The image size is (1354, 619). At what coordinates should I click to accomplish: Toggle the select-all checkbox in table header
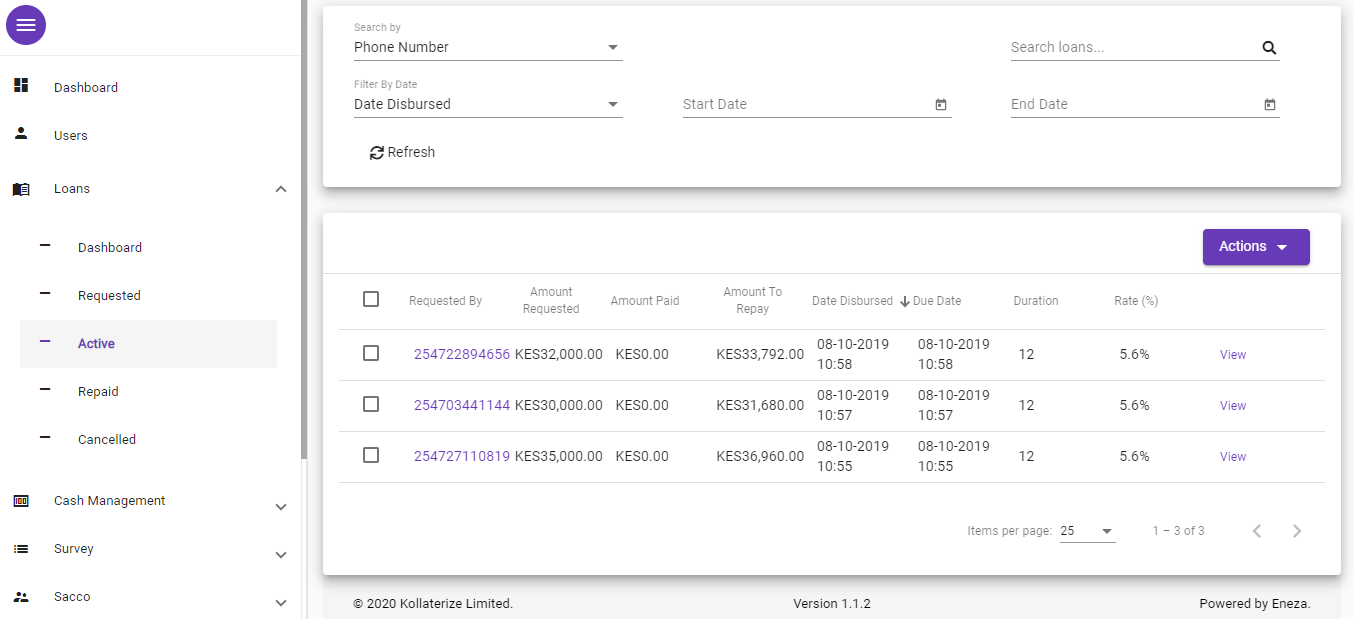tap(371, 299)
